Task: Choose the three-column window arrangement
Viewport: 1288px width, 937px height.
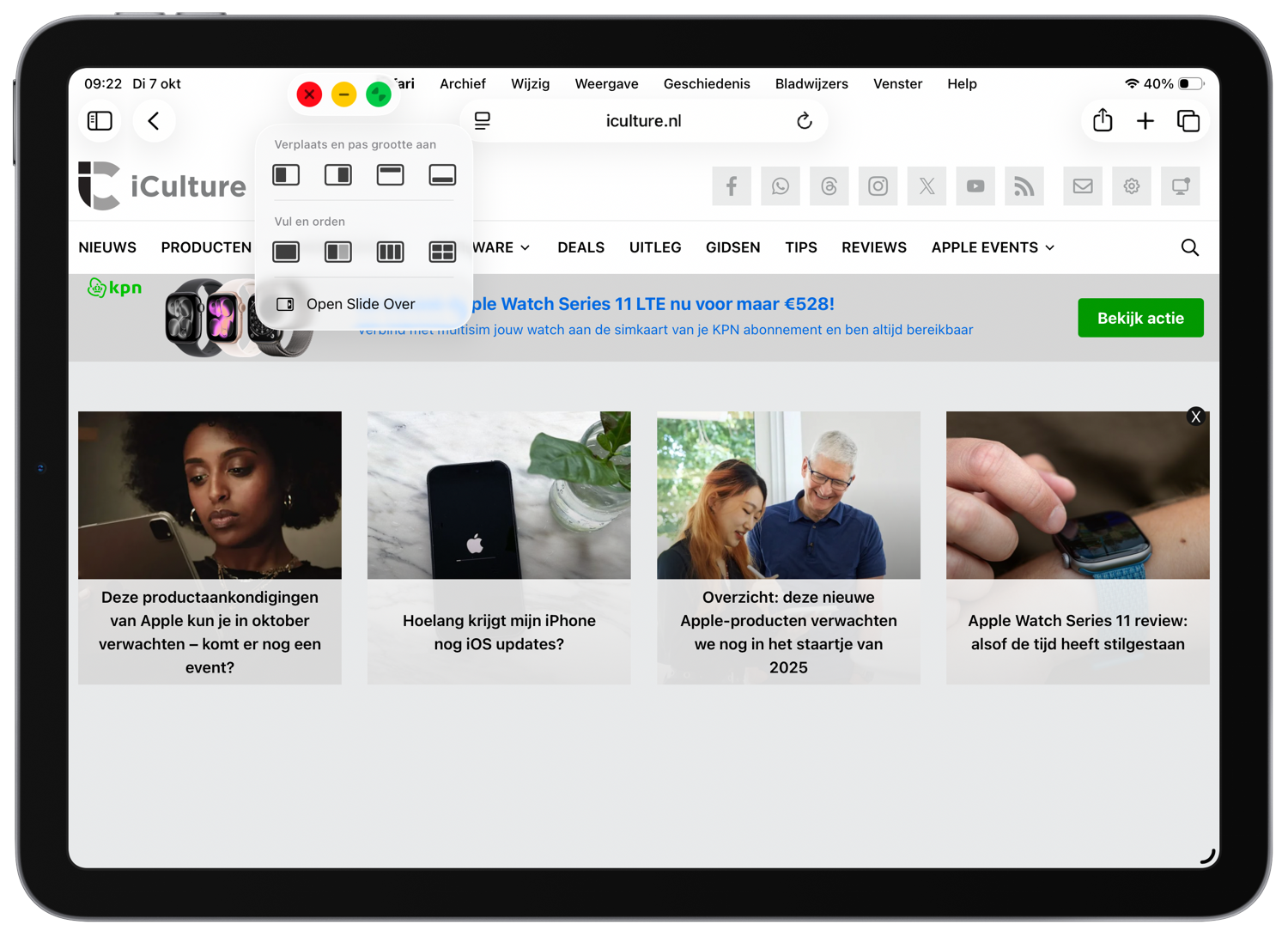Action: pos(390,252)
